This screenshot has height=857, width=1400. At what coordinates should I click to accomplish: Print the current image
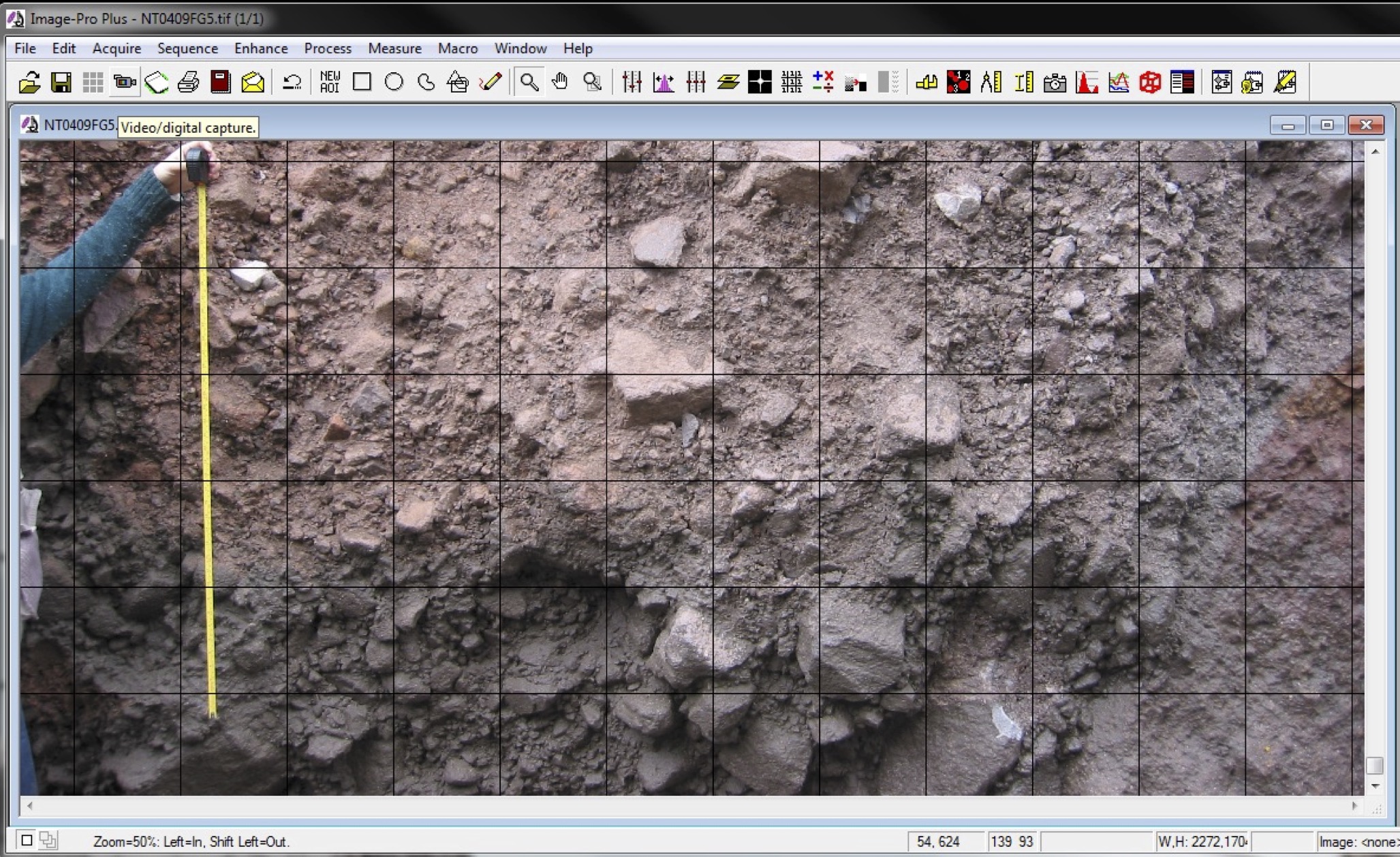pos(187,82)
